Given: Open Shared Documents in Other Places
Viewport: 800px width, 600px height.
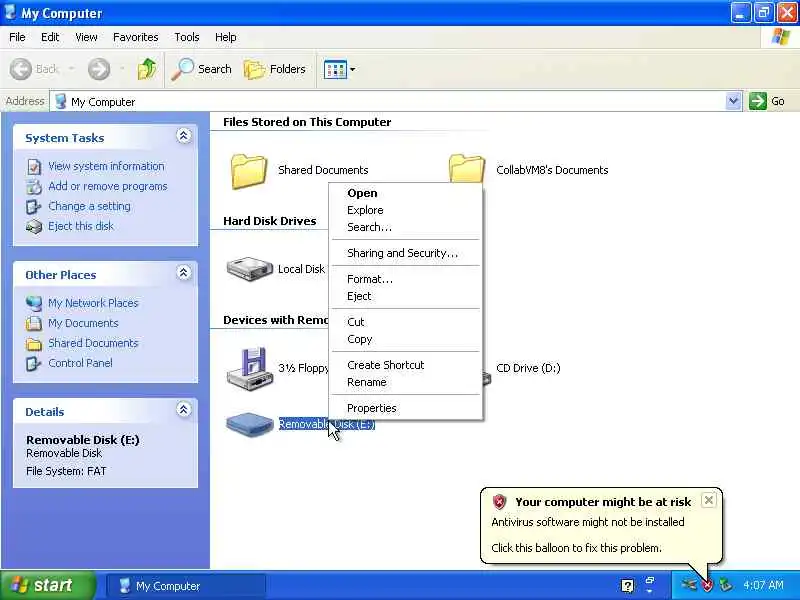Looking at the screenshot, I should point(93,343).
